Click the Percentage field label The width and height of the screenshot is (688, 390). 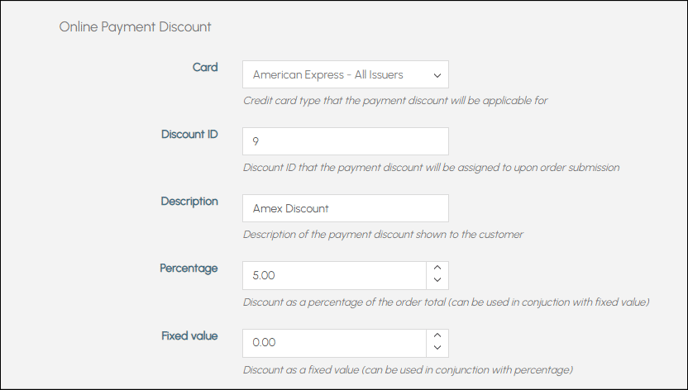coord(189,268)
